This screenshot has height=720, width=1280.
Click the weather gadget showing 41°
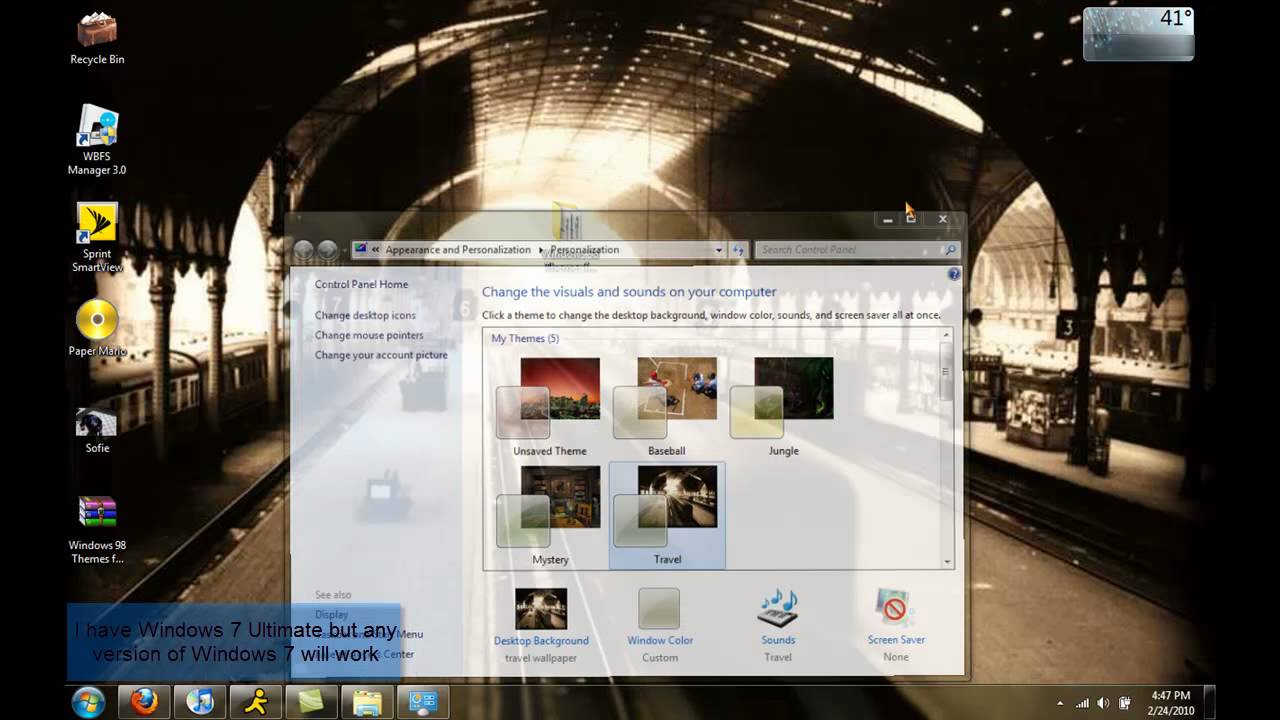pos(1139,34)
